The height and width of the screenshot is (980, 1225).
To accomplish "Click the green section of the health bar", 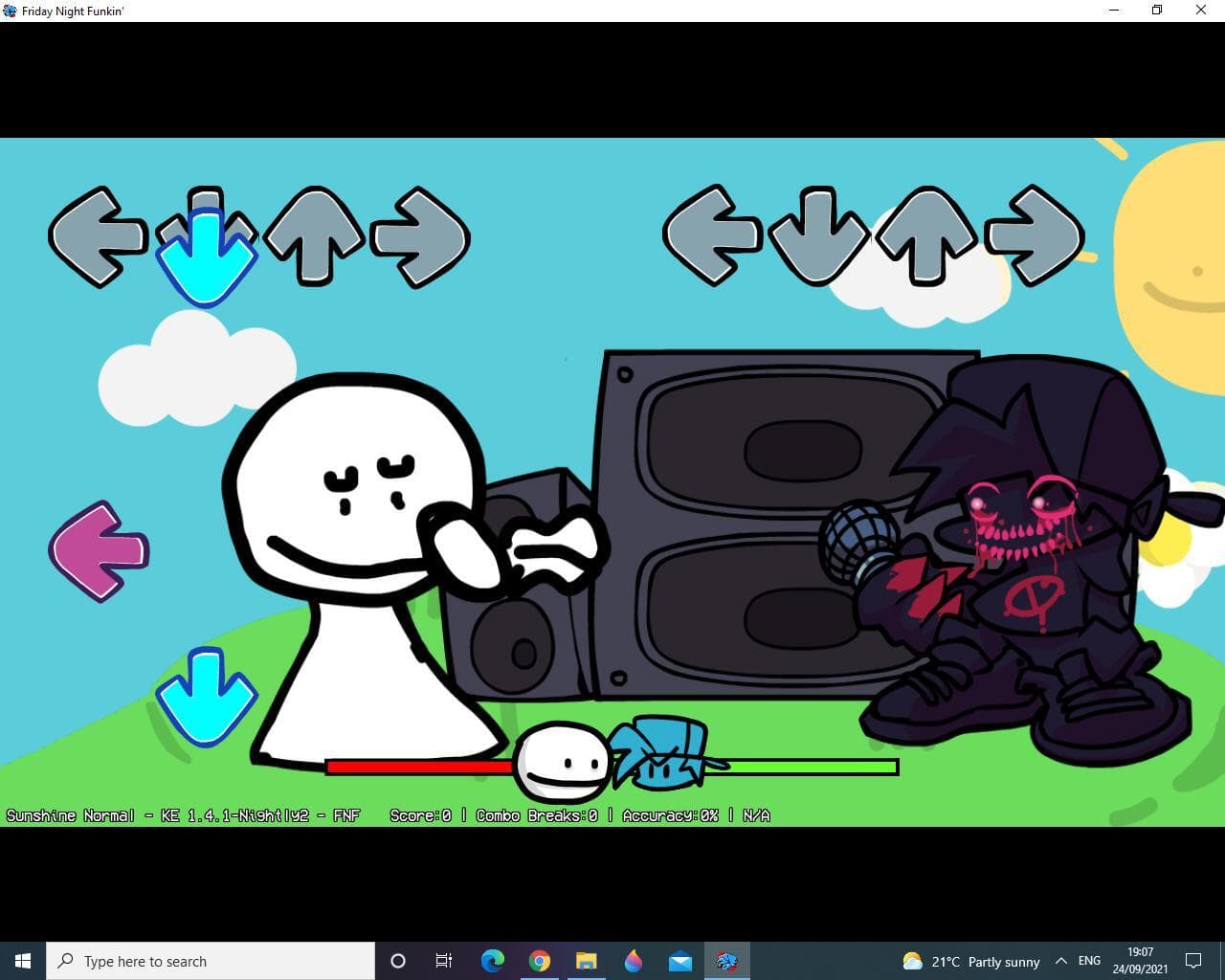I will click(812, 767).
